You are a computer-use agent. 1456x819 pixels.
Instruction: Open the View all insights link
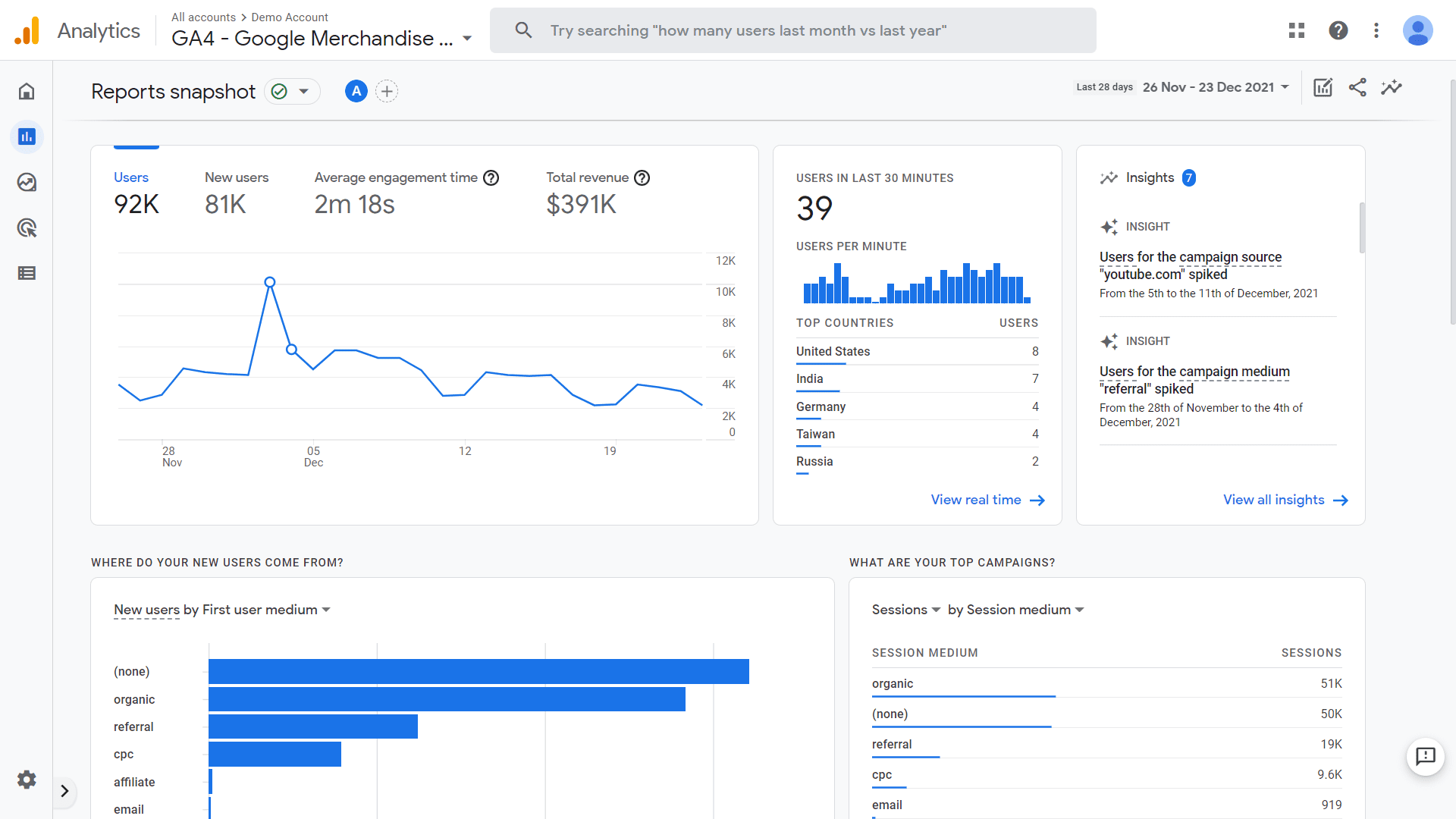(x=1285, y=500)
